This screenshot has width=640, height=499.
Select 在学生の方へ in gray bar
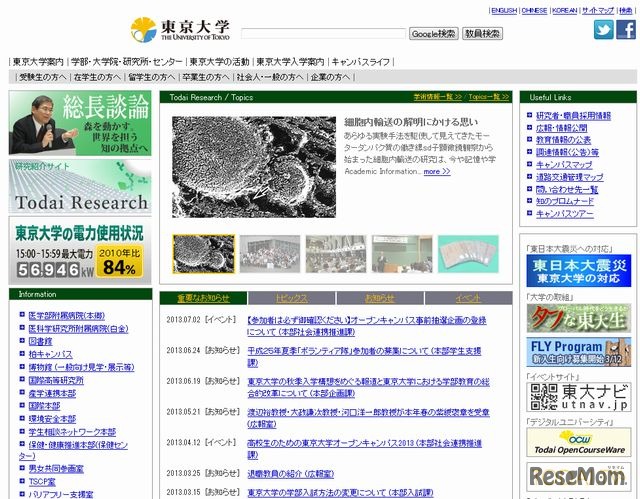(x=97, y=77)
